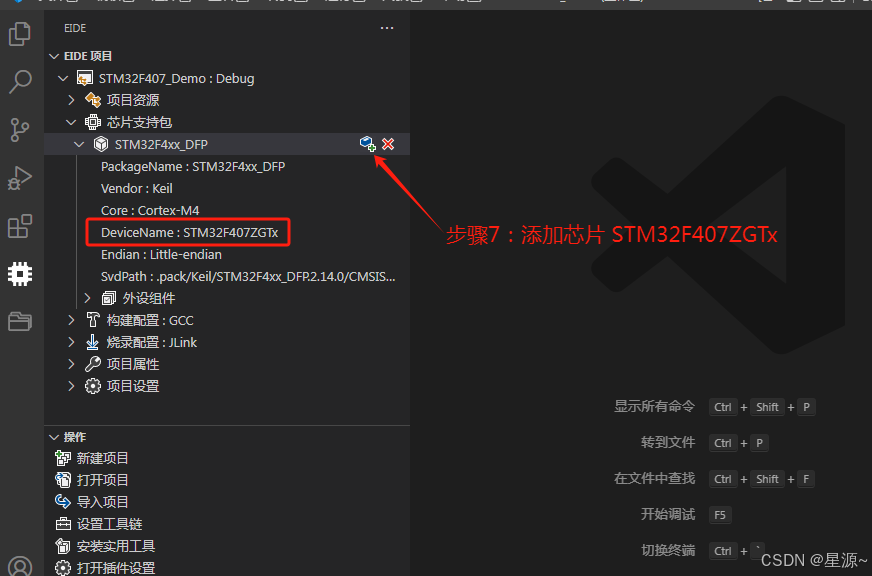The image size is (872, 576).
Task: Select the Endian : Little-endian row
Action: coord(227,255)
